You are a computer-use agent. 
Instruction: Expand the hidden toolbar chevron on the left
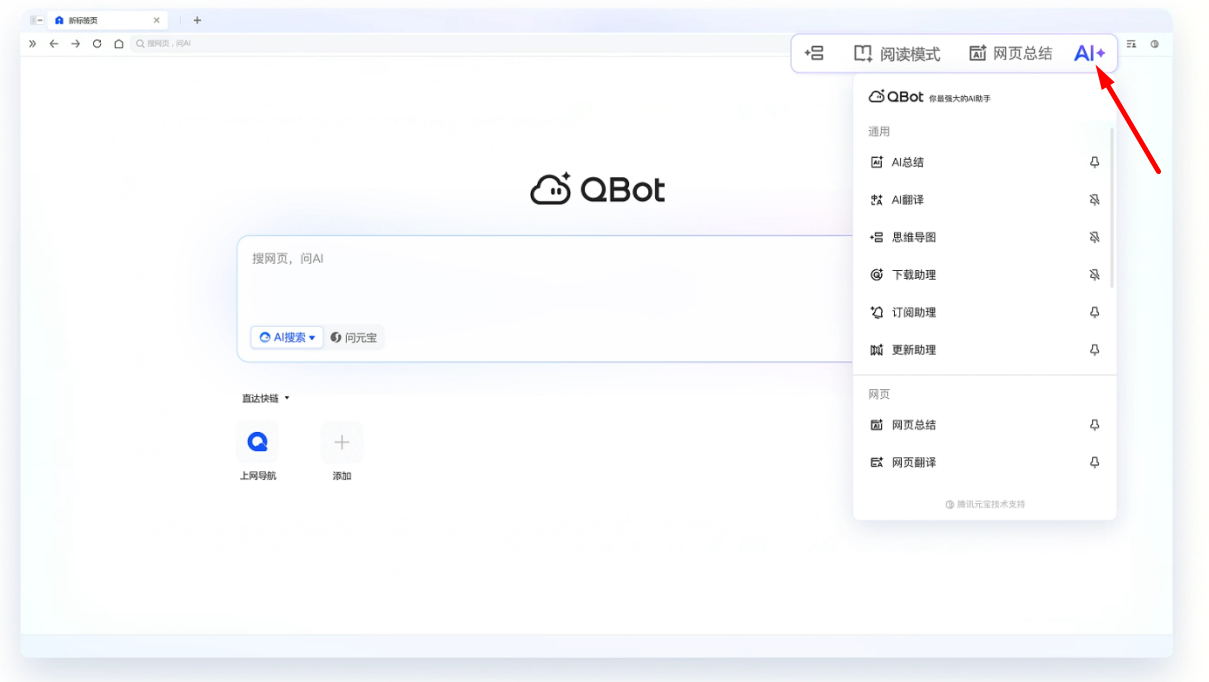tap(33, 44)
